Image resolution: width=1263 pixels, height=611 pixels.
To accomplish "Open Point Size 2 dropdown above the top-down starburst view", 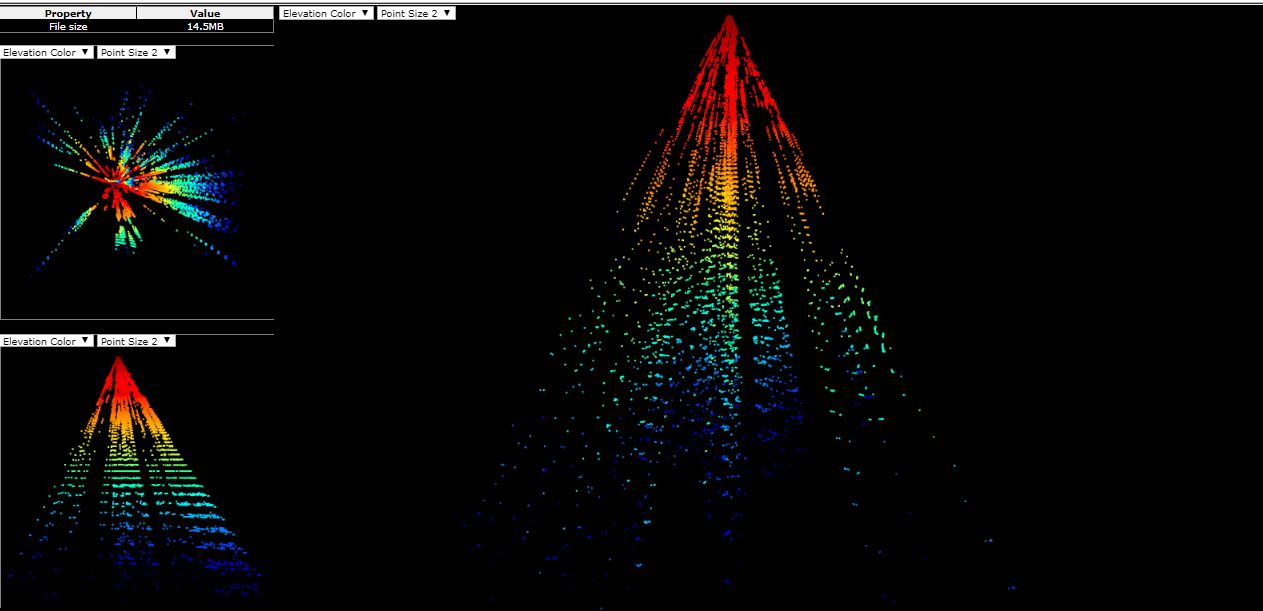I will click(x=136, y=52).
